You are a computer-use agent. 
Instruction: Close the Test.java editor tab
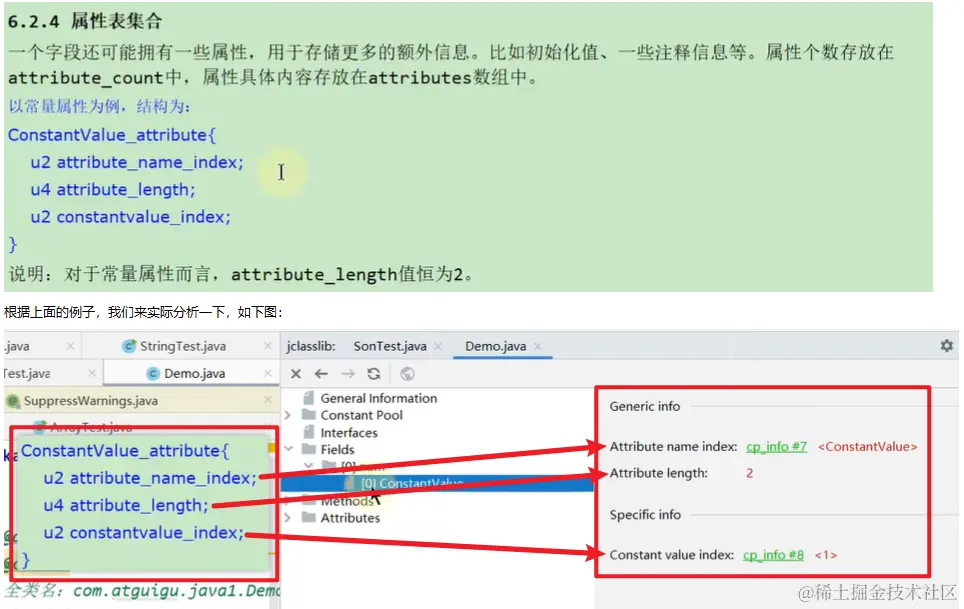pyautogui.click(x=92, y=373)
